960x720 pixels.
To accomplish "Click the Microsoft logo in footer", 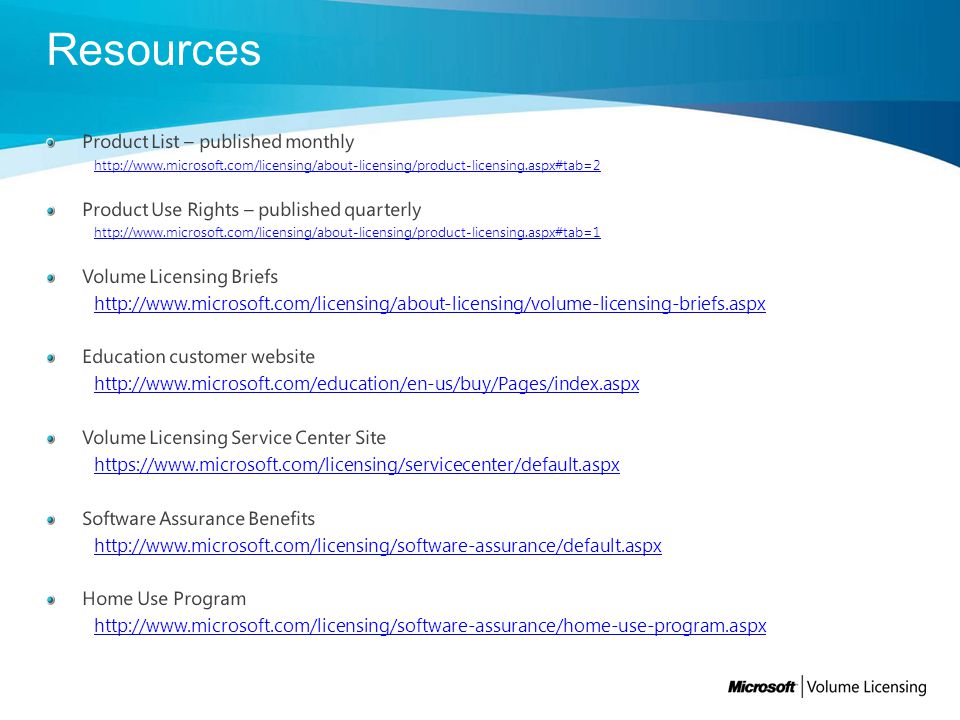I will tap(762, 687).
